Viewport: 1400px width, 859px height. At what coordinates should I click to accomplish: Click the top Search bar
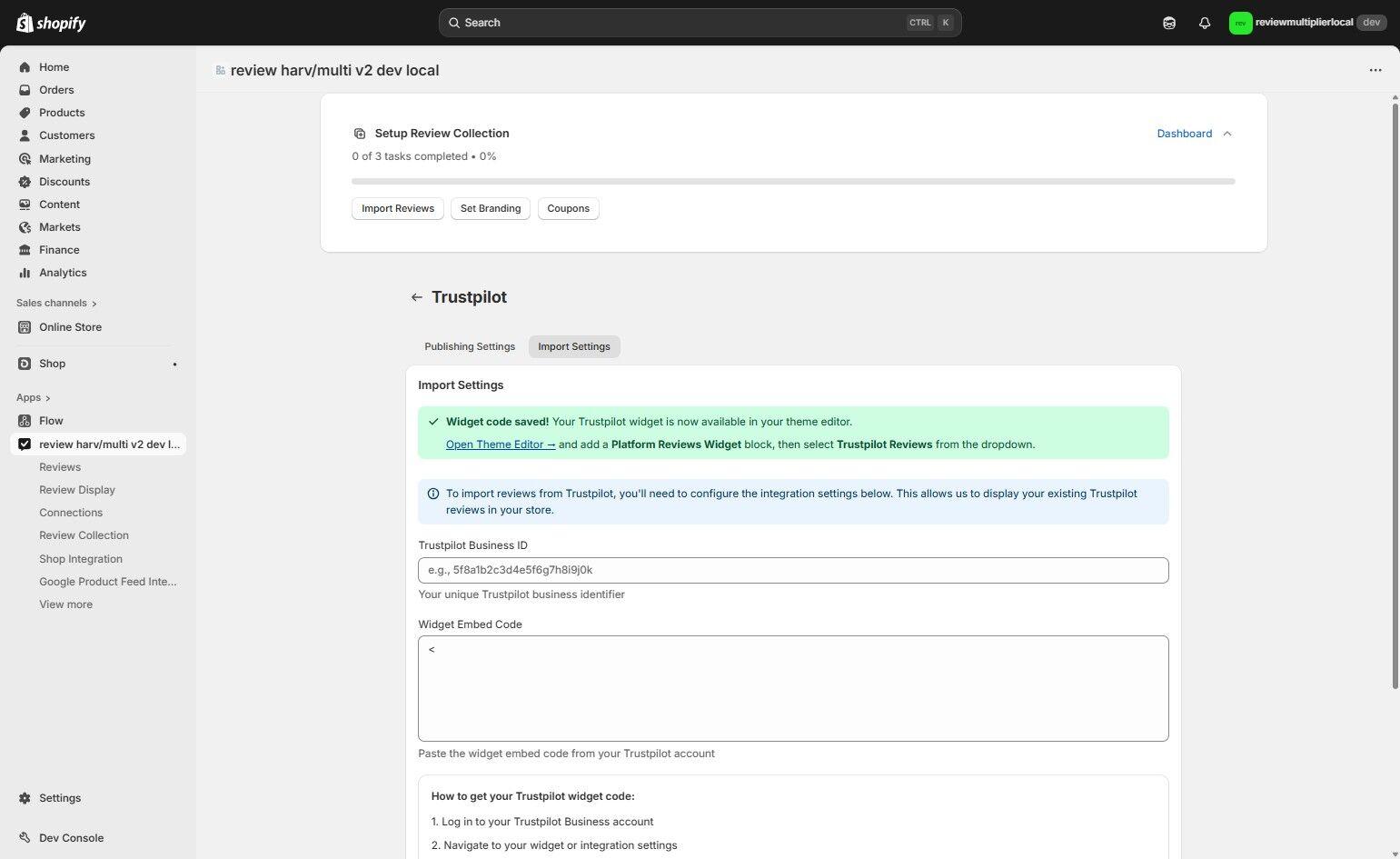700,23
